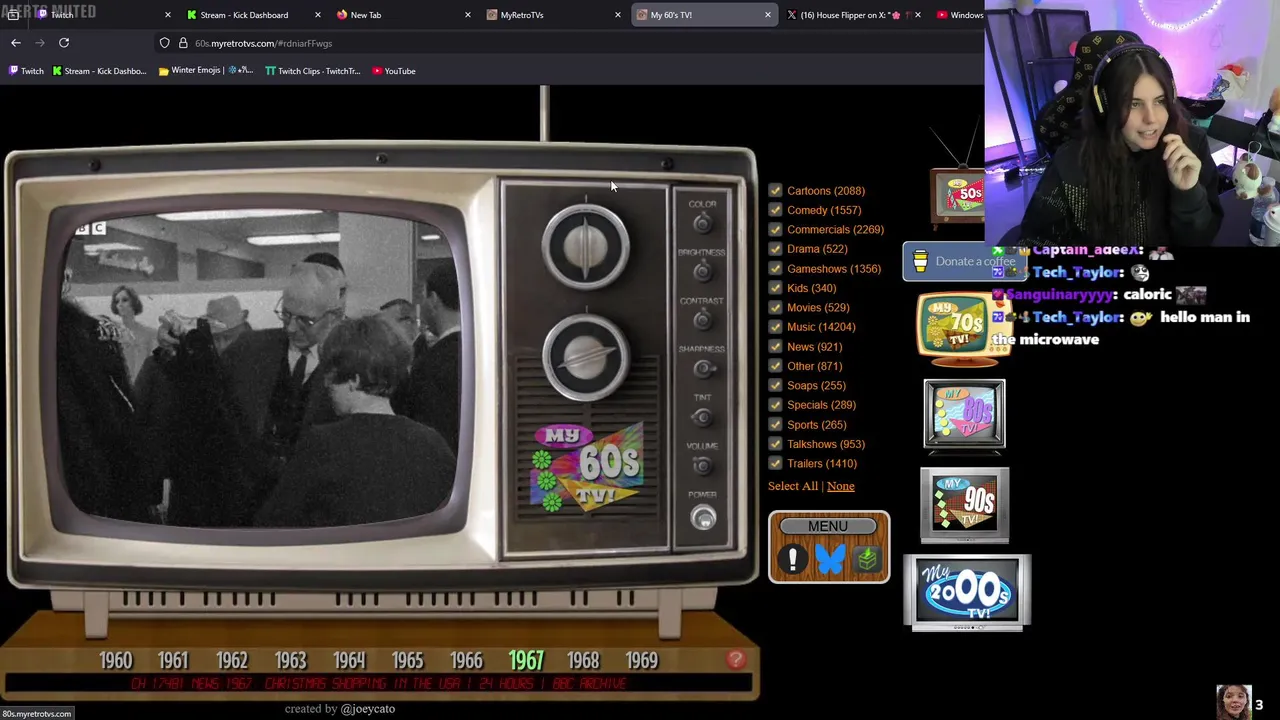Switch to the MyRetroTVs tab
The width and height of the screenshot is (1280, 720).
554,15
